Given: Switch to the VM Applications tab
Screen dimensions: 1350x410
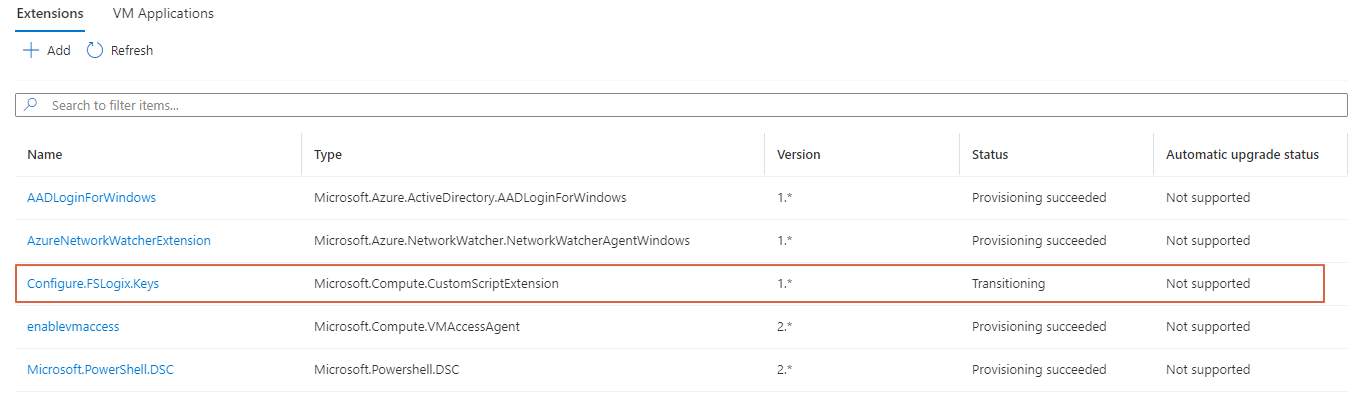Looking at the screenshot, I should 163,14.
